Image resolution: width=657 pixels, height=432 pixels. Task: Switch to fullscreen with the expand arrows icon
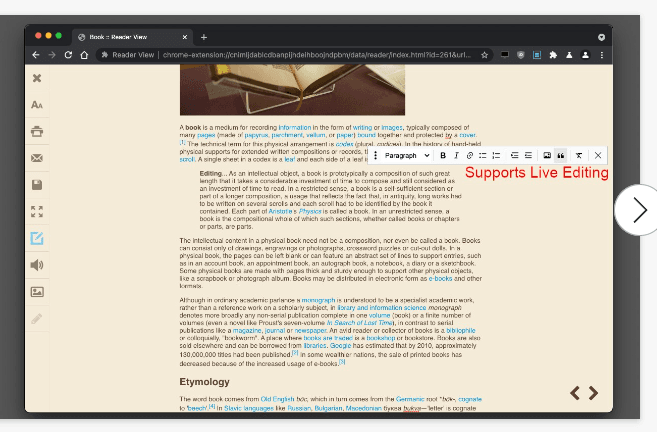tap(37, 212)
